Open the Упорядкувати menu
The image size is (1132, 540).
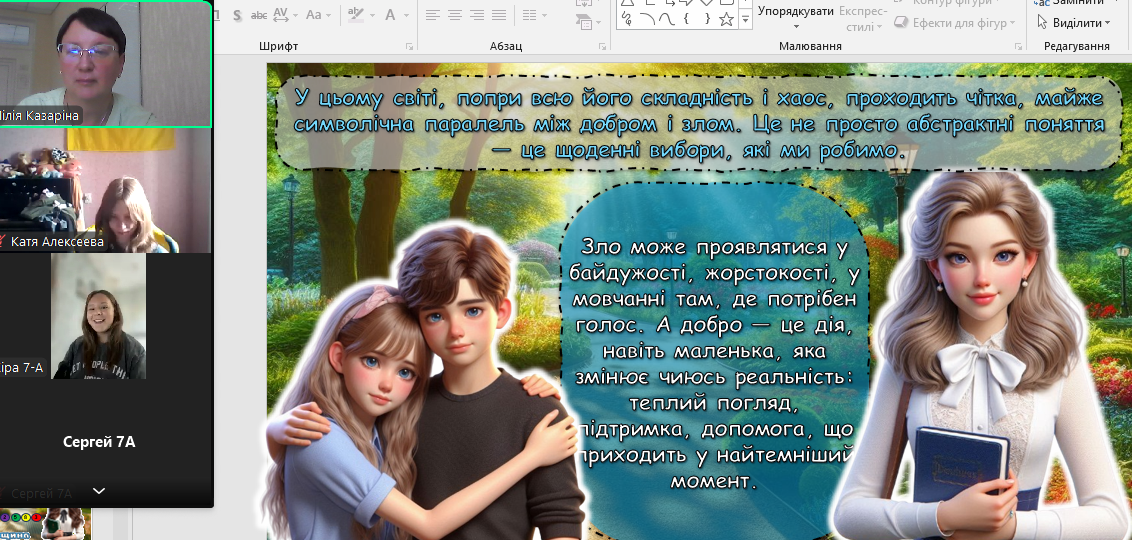coord(796,11)
